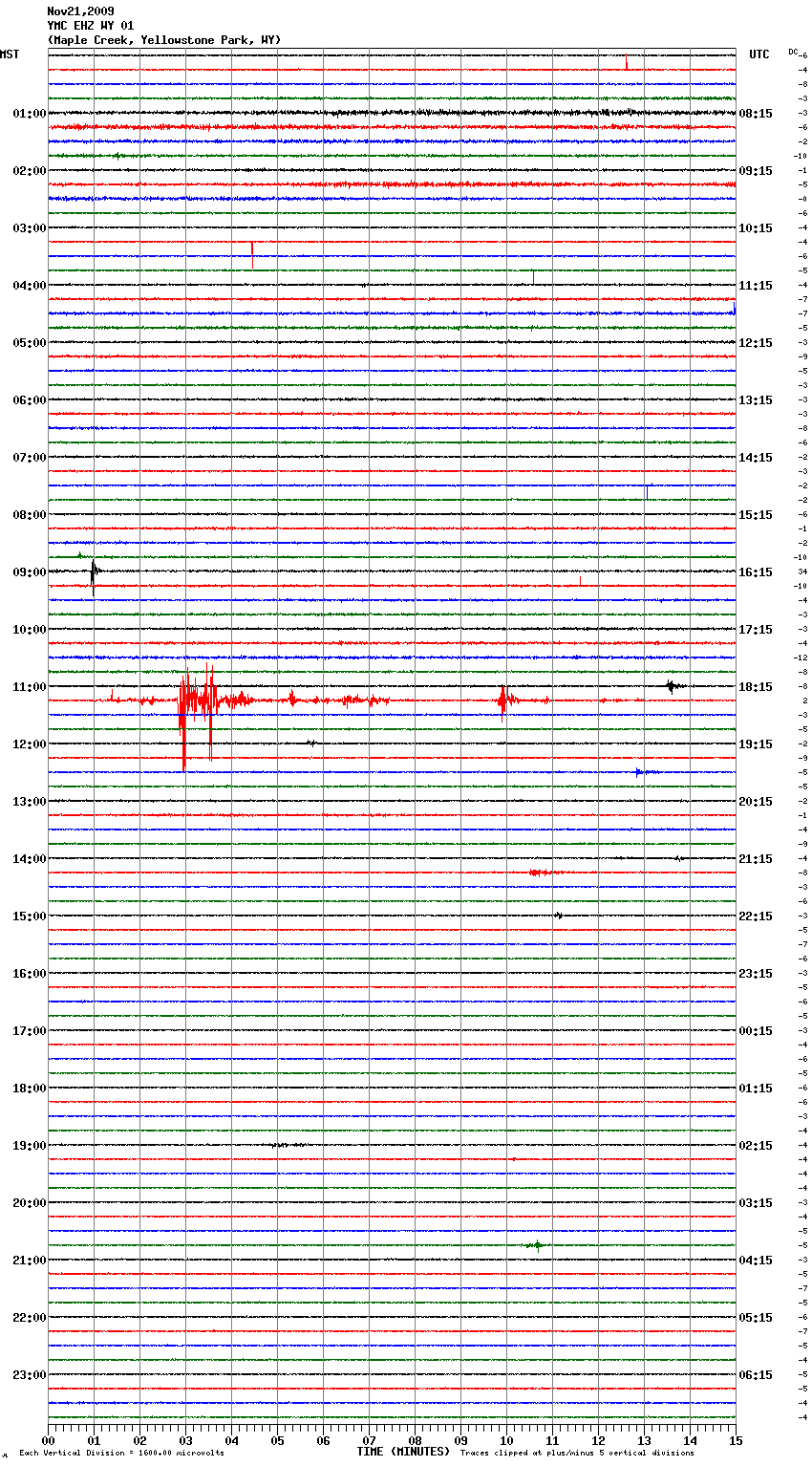Click the 18:15 UTC time label

point(756,687)
